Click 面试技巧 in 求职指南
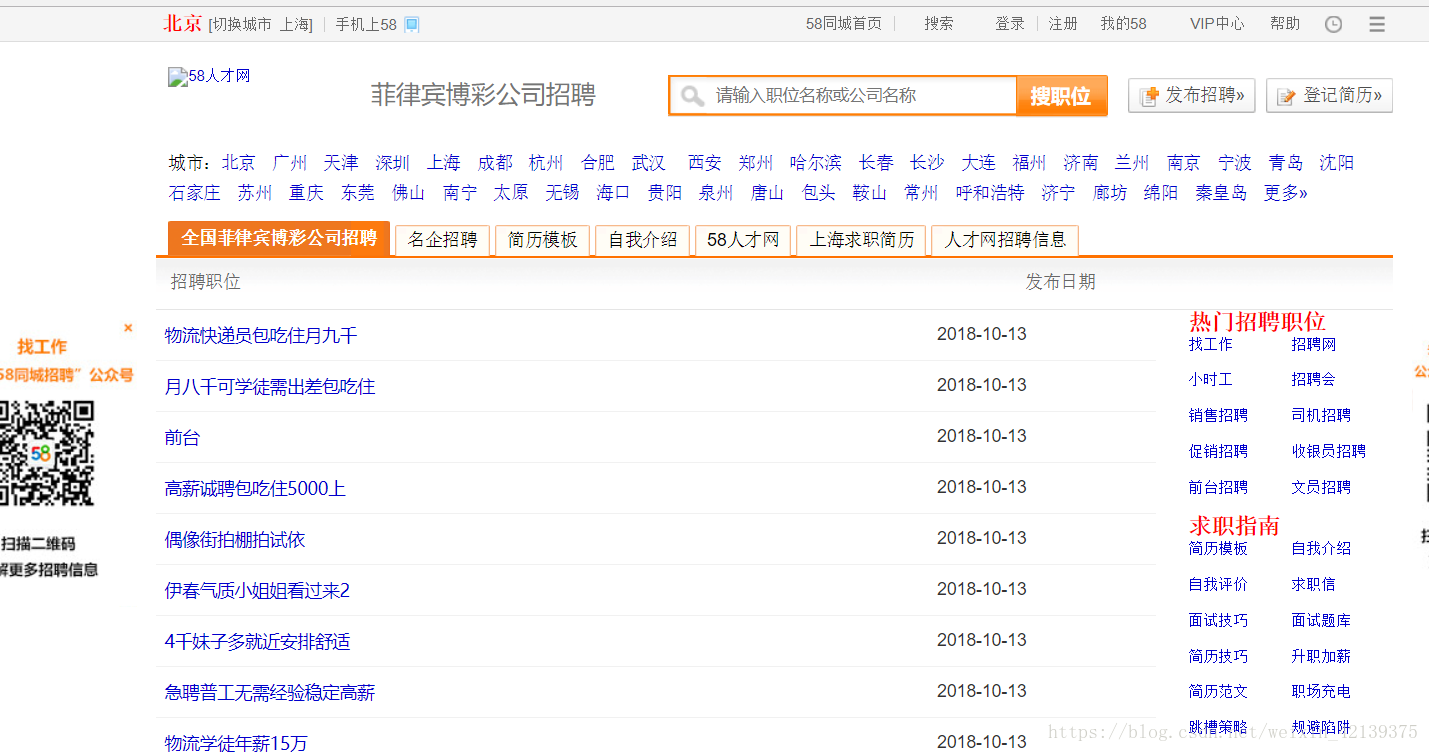This screenshot has width=1429, height=752. (x=1218, y=621)
